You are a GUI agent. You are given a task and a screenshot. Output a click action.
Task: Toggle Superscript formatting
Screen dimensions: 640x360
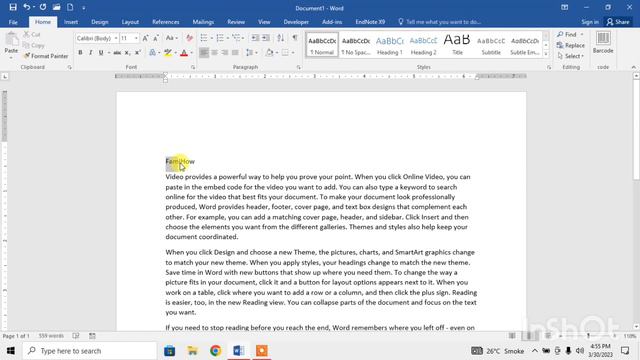[138, 53]
